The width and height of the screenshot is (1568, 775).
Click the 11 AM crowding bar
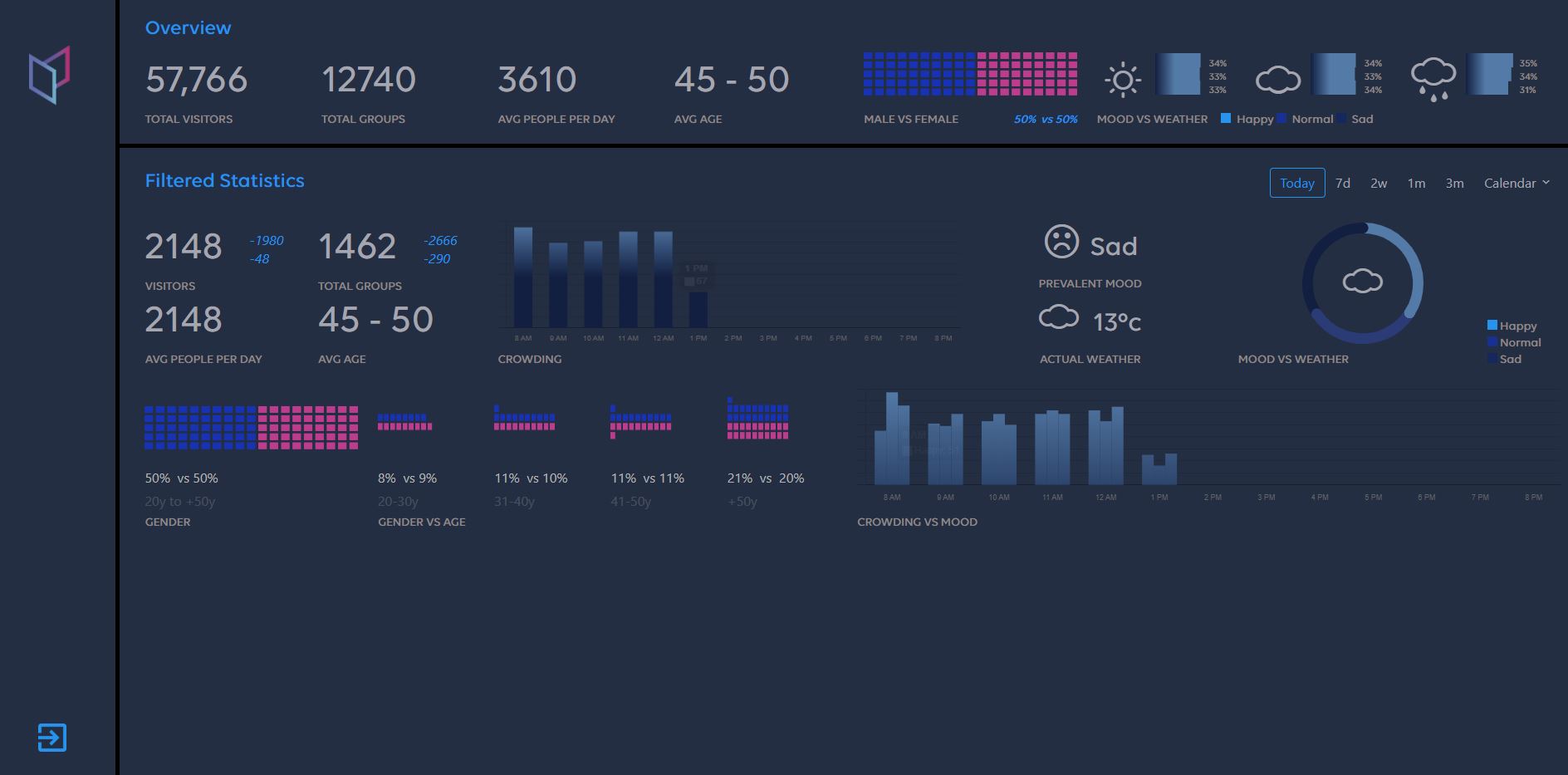628,279
